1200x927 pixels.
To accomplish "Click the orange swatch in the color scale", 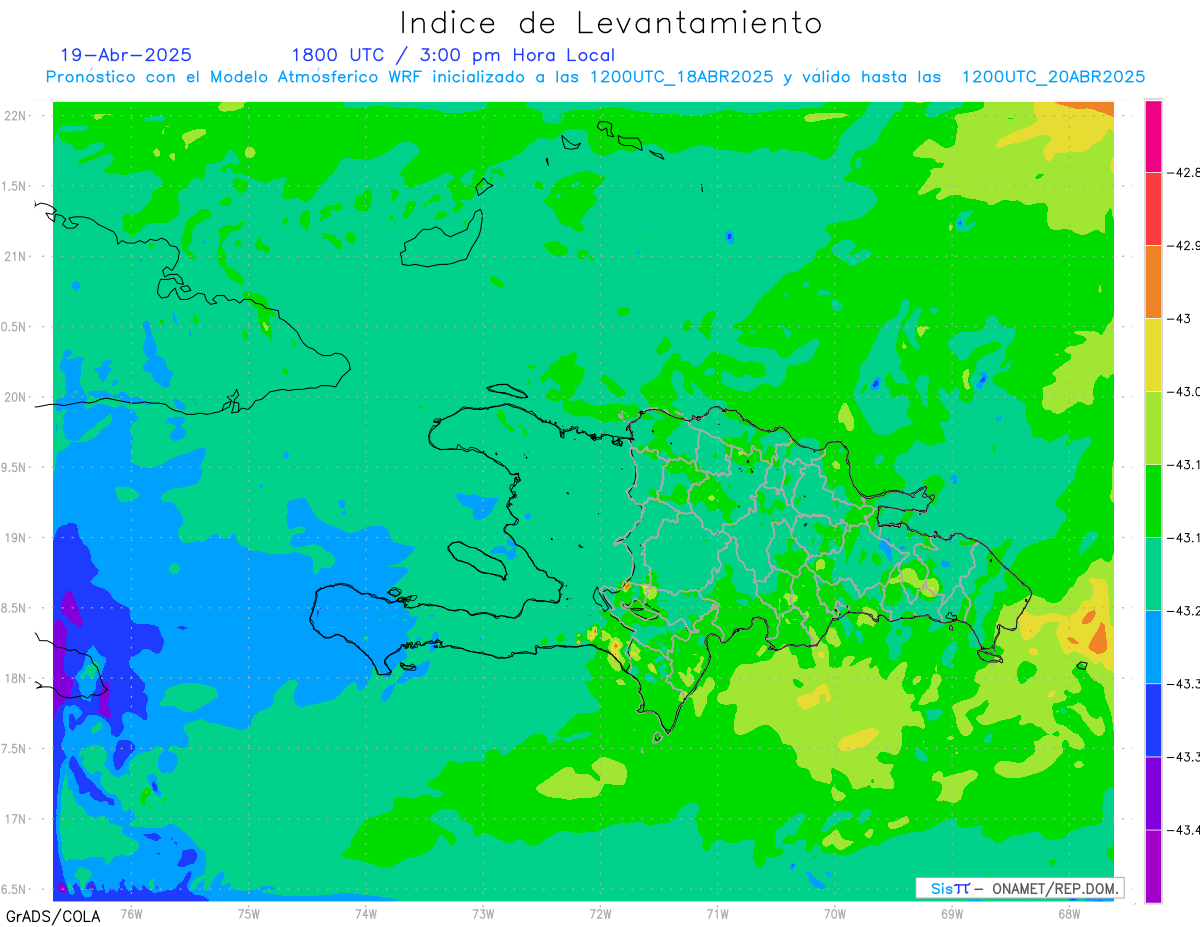I will click(x=1153, y=282).
